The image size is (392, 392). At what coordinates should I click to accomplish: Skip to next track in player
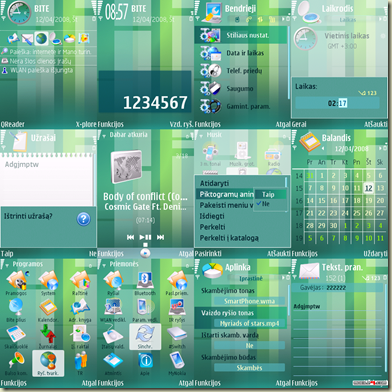click(x=160, y=237)
